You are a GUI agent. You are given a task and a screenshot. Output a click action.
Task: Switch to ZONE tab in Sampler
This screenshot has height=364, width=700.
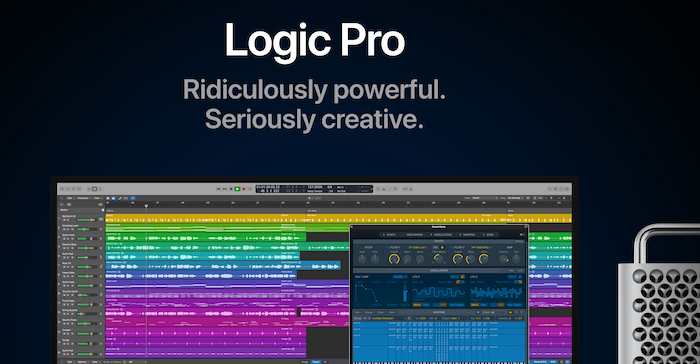tap(488, 234)
